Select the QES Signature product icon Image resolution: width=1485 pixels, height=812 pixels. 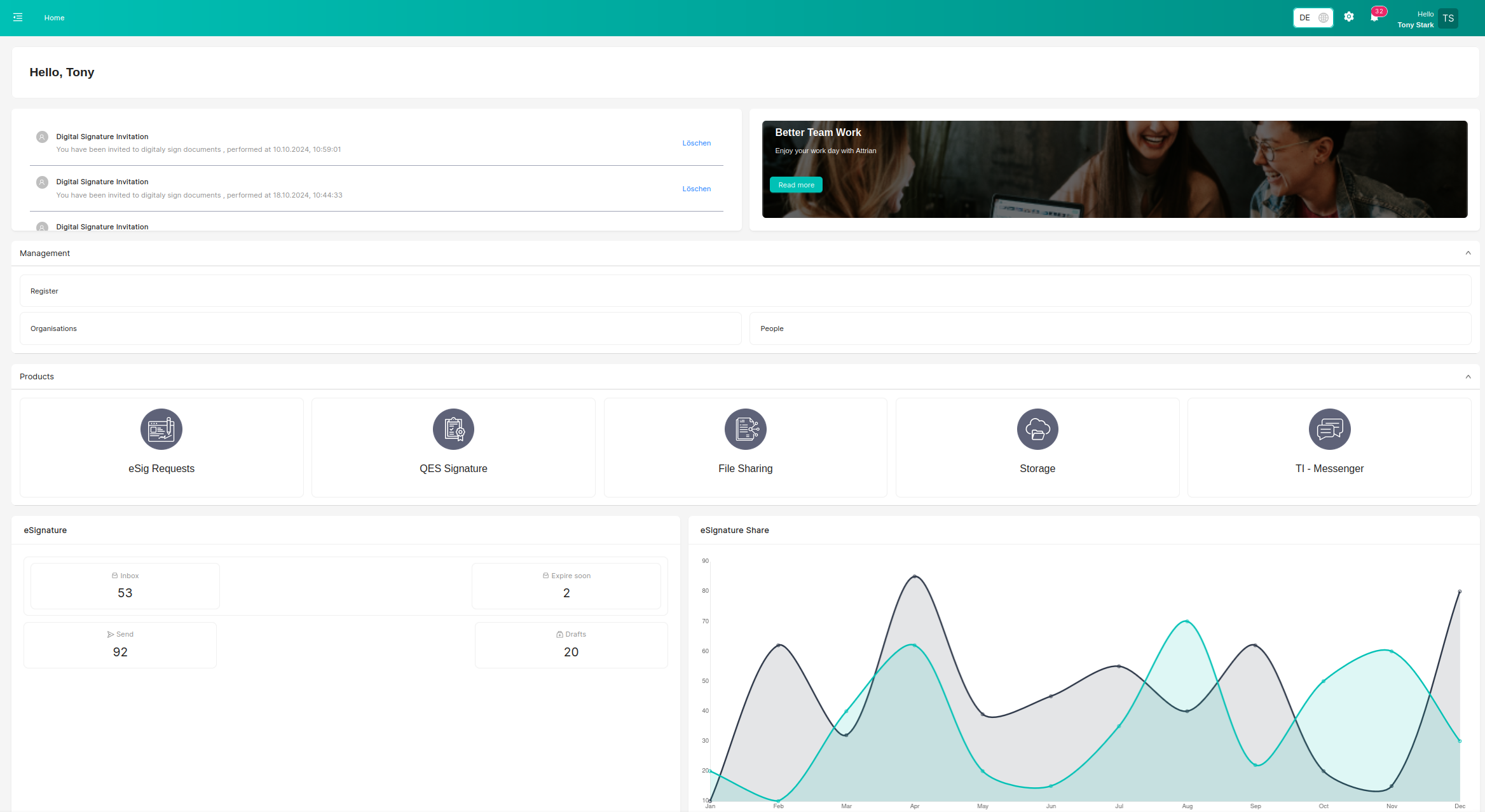point(453,429)
